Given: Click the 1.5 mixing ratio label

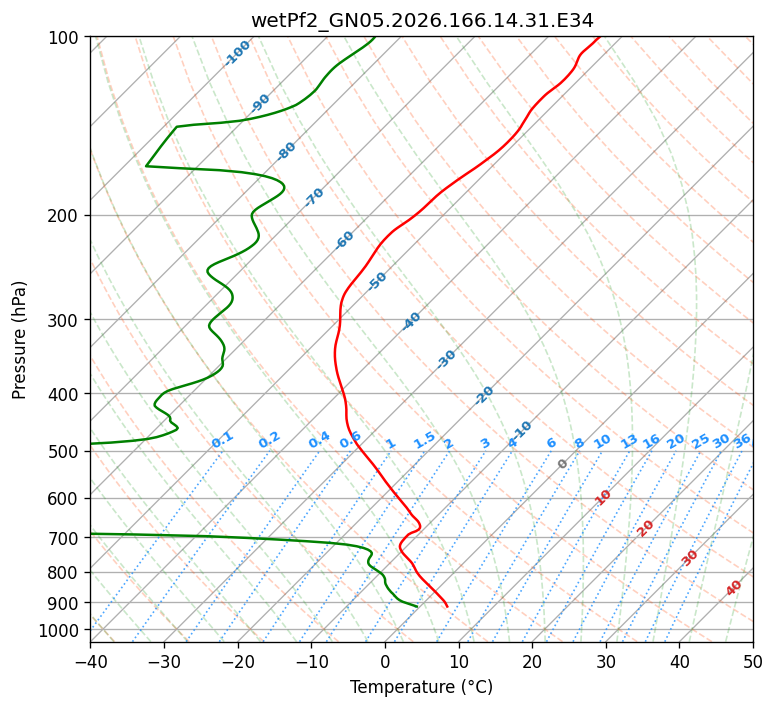Looking at the screenshot, I should point(425,440).
